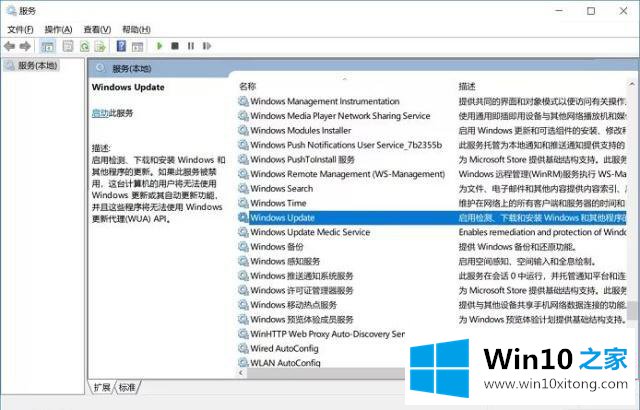Image resolution: width=640 pixels, height=410 pixels.
Task: Select the highlighted Windows Update row
Action: point(433,217)
